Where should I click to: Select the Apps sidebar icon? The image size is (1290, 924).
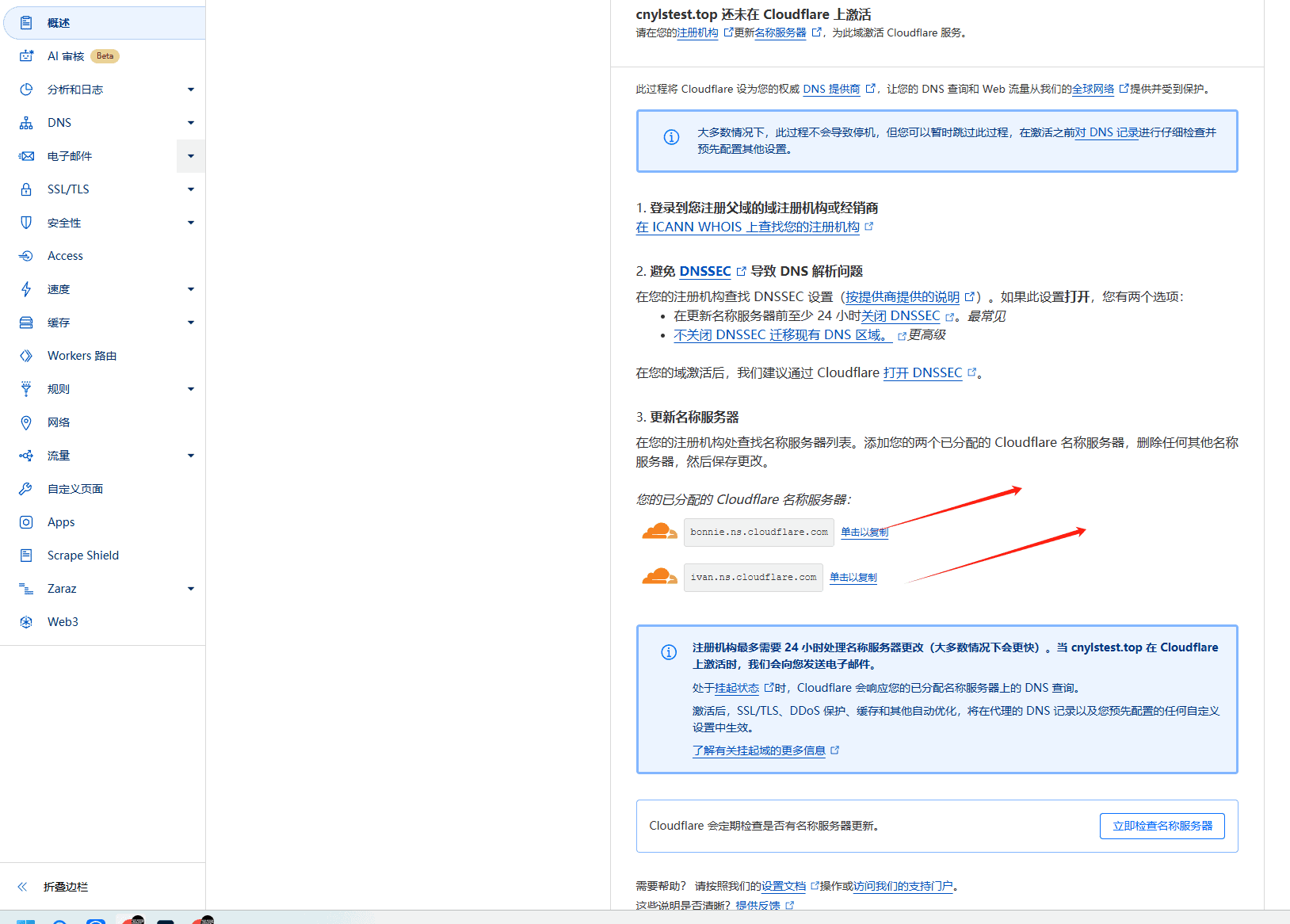tap(59, 521)
